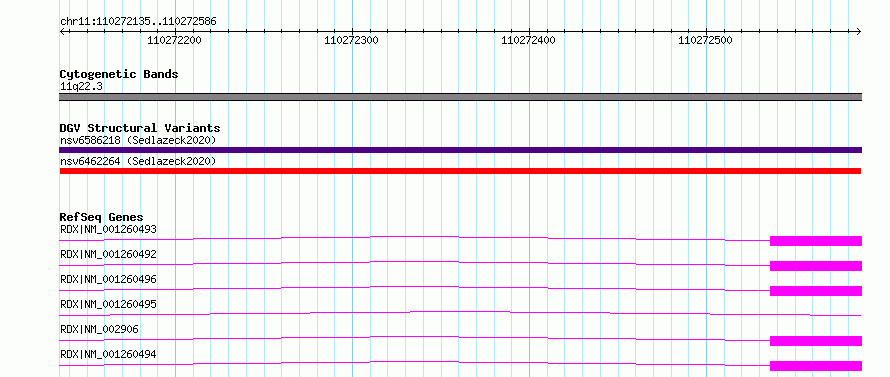
Task: Click ruler position 110272200
Action: click(x=174, y=40)
